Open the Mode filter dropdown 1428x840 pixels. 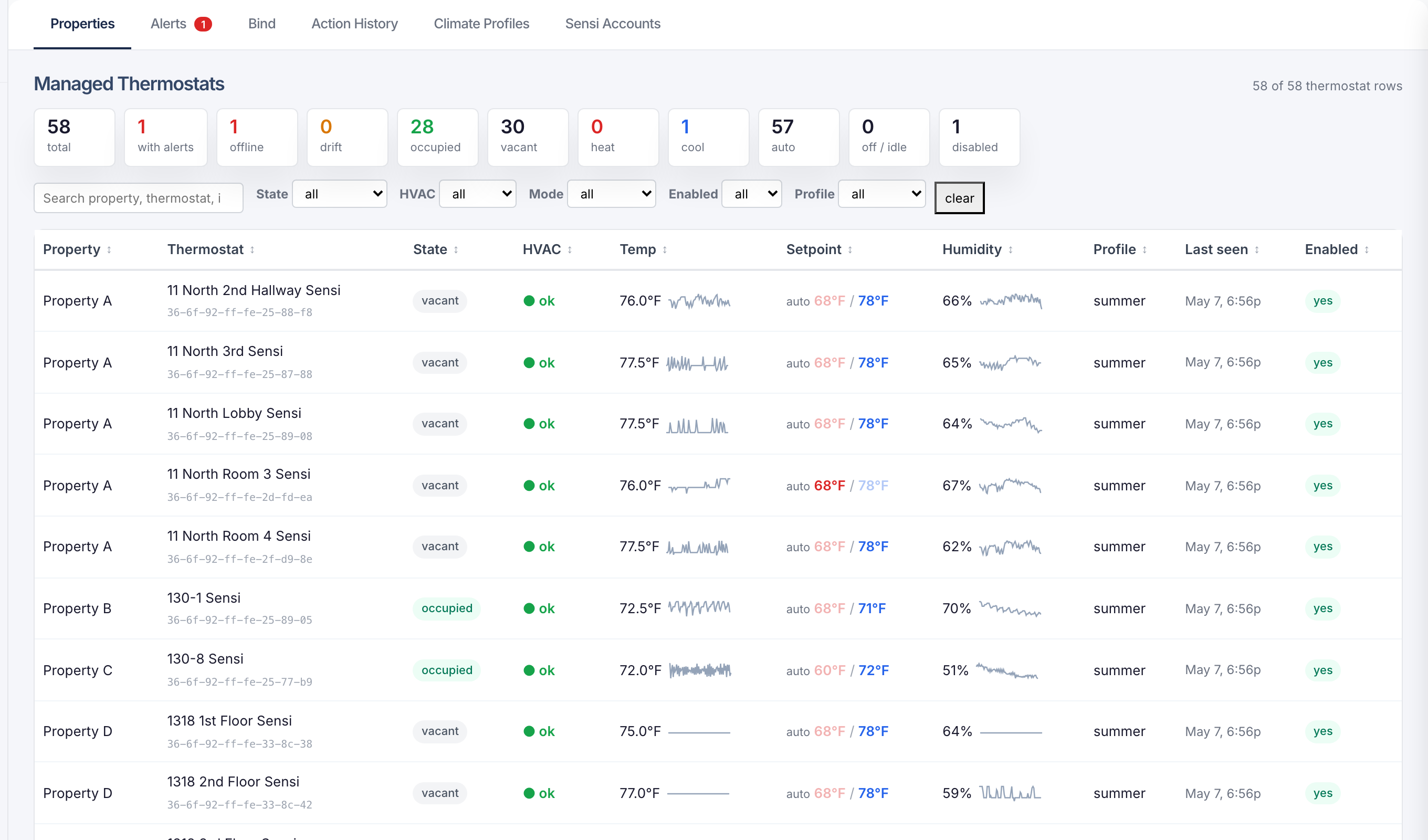(612, 194)
